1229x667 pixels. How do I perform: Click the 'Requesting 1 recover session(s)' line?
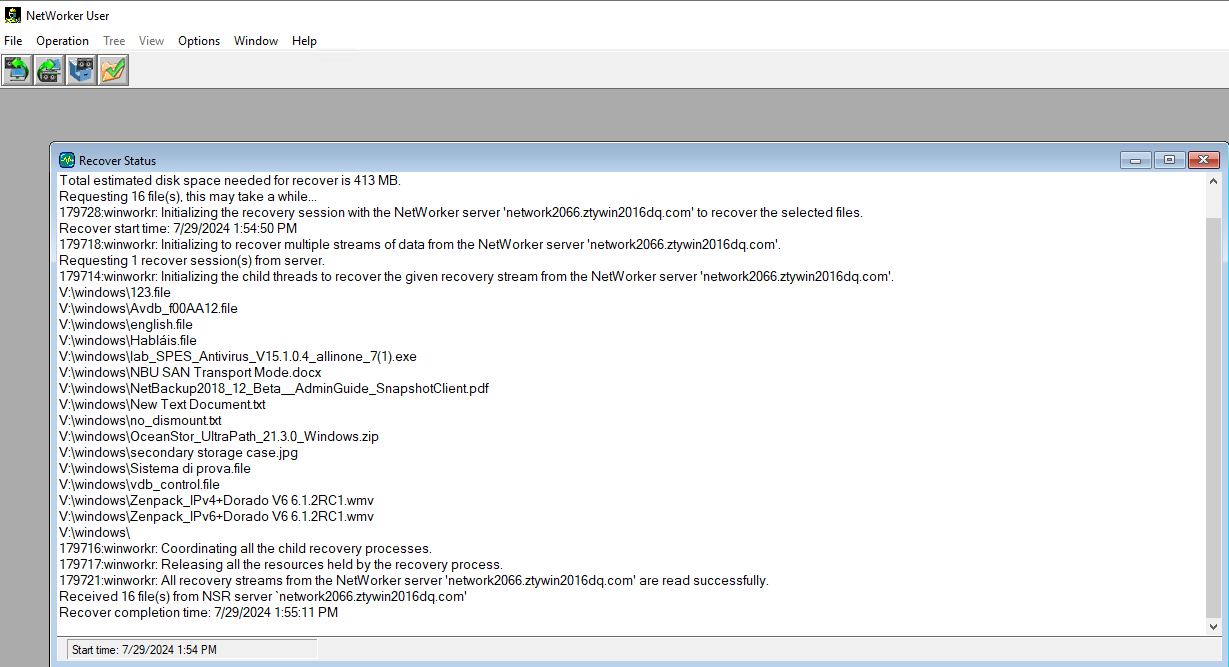(x=192, y=261)
